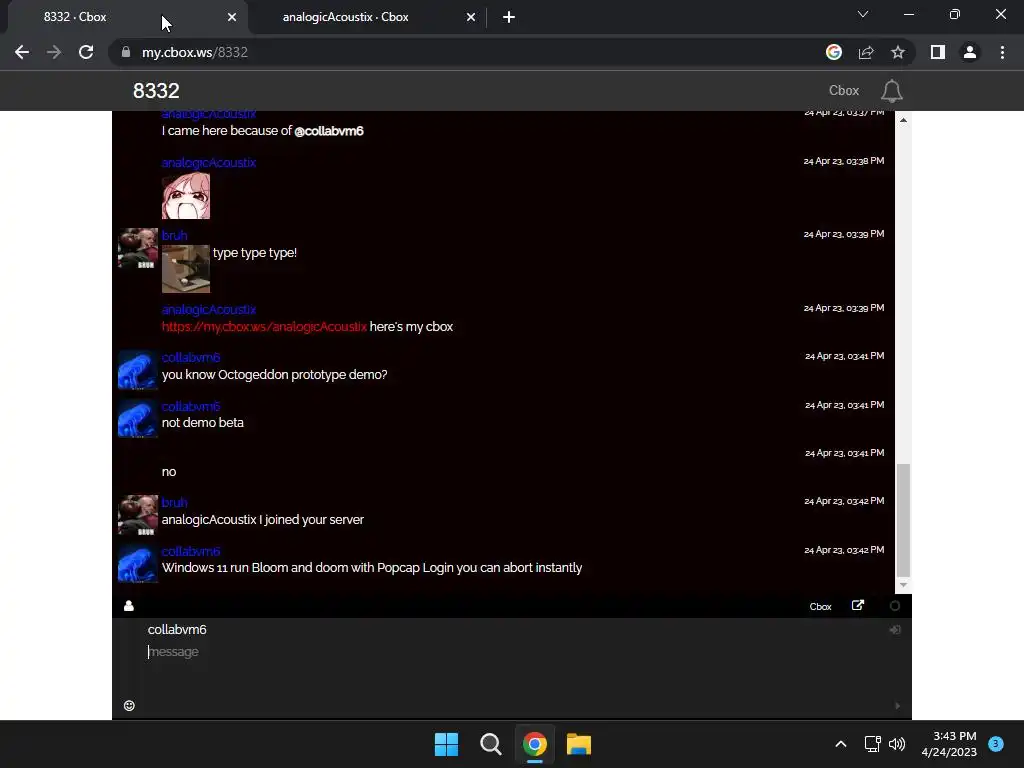Open File Explorer from the taskbar
Screen dimensions: 1024x768
point(579,744)
